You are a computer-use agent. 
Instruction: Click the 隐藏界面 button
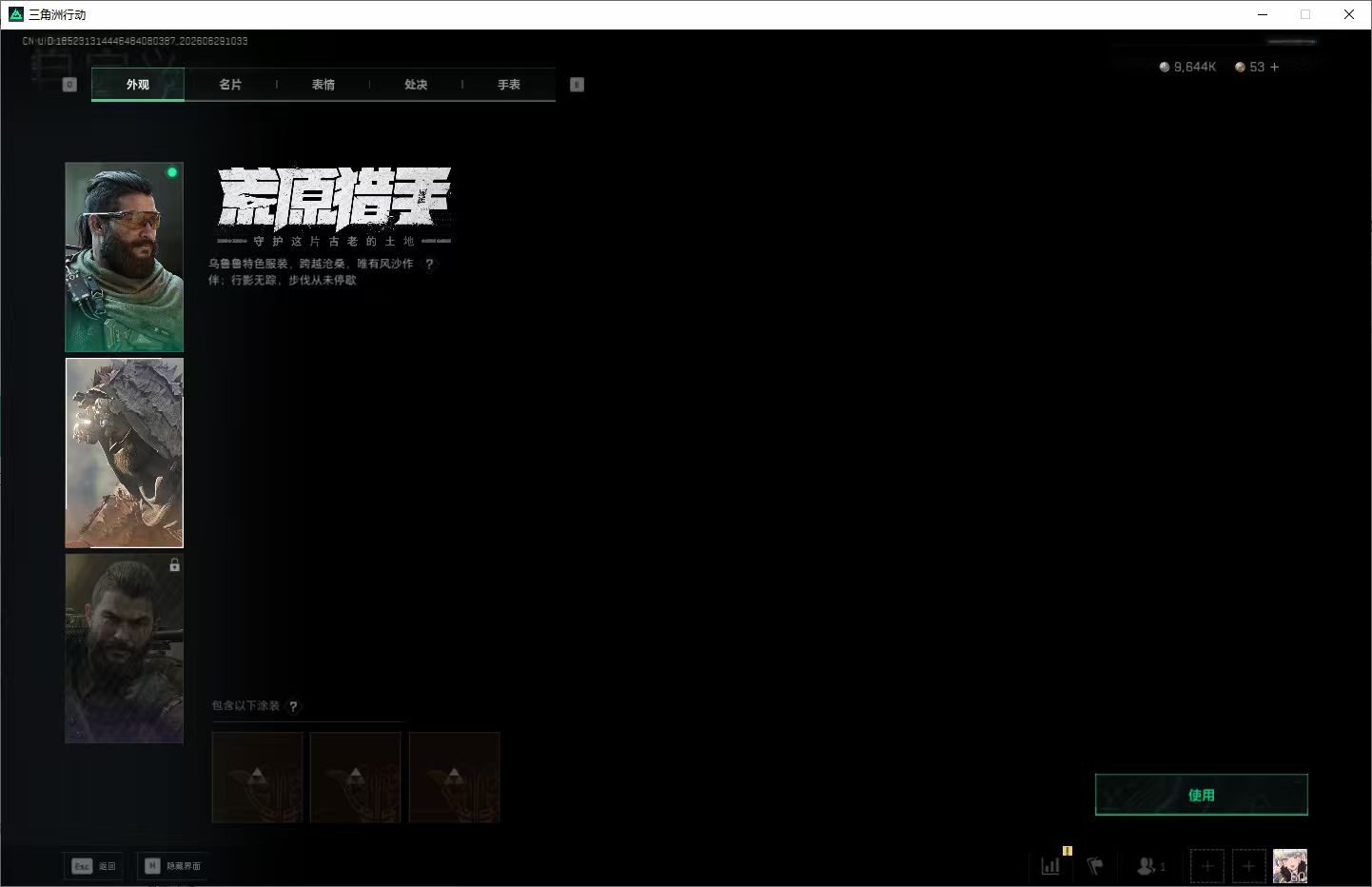172,866
